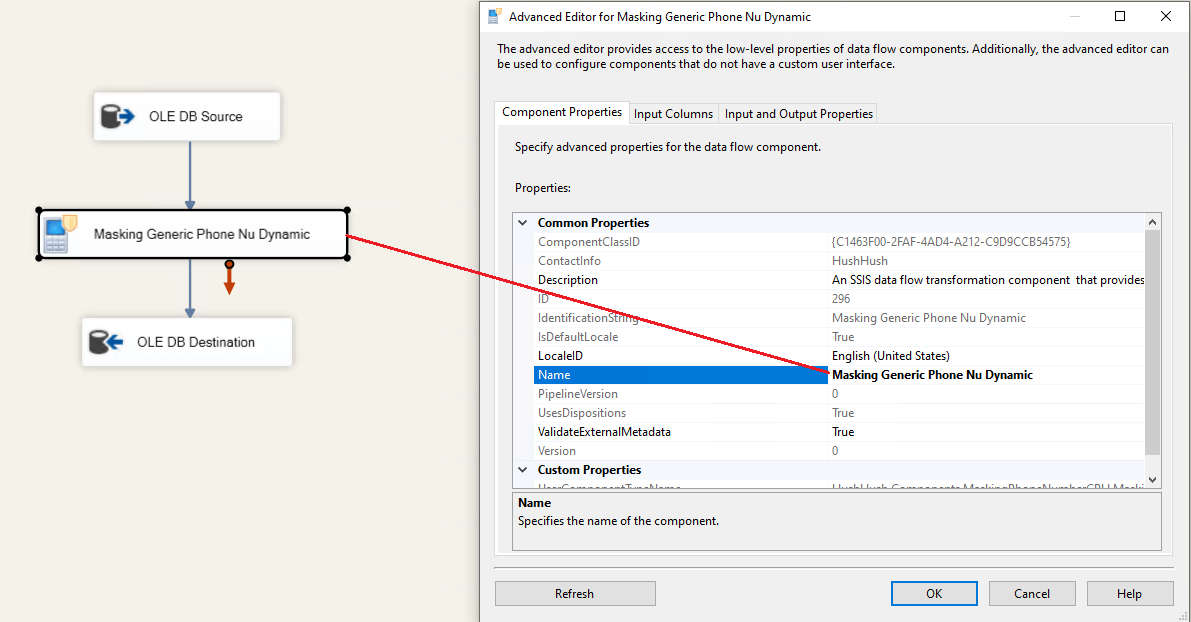
Task: Collapse the Common Properties section
Action: pos(523,223)
